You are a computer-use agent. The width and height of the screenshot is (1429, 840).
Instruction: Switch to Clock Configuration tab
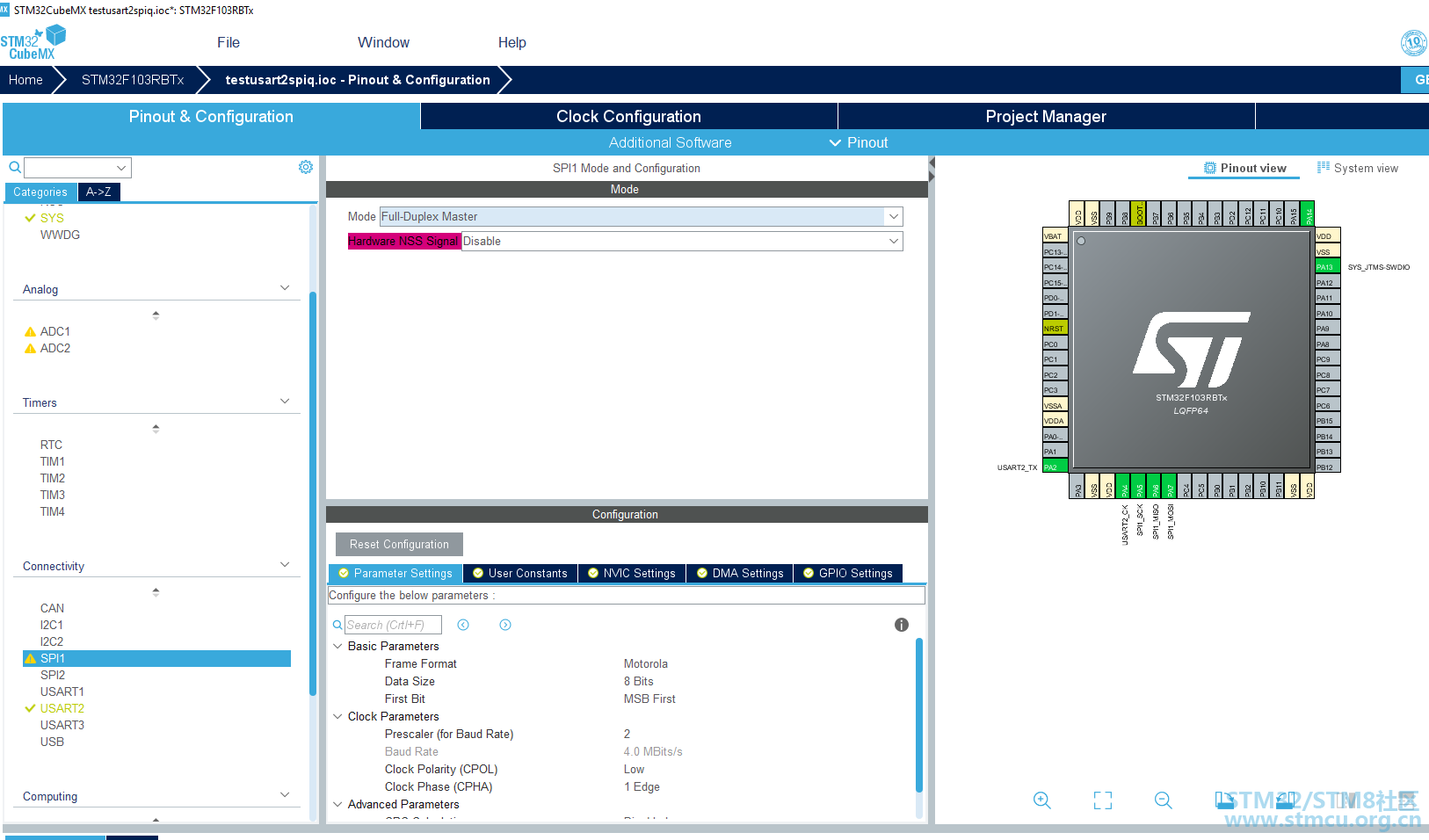coord(629,116)
